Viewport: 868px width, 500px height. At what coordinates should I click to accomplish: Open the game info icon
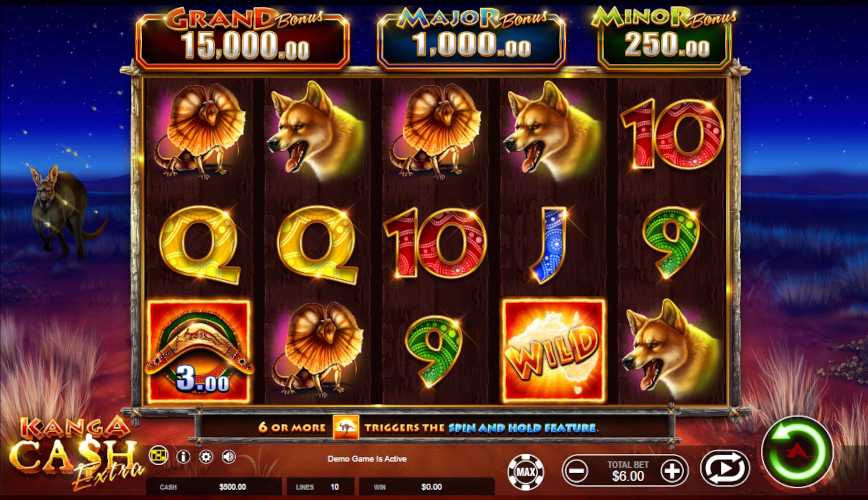pyautogui.click(x=183, y=456)
